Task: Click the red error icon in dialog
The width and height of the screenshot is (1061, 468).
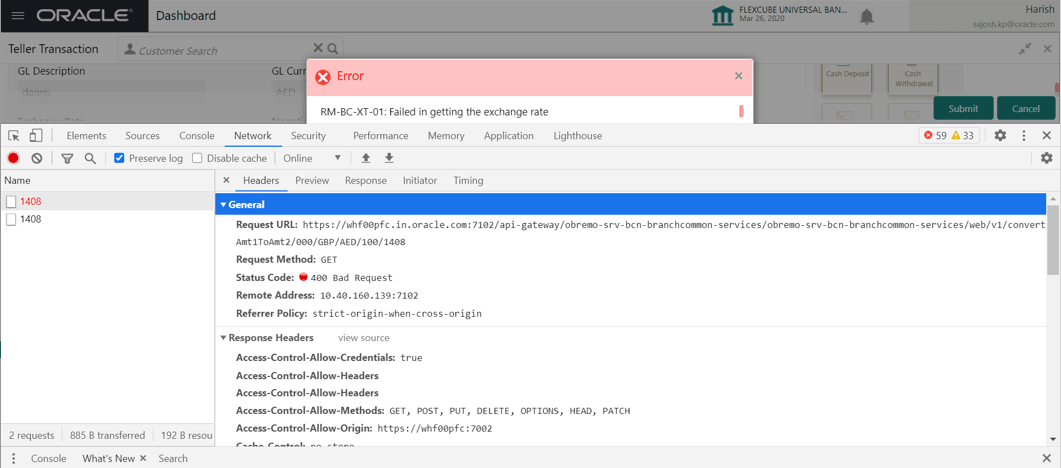Action: 323,77
